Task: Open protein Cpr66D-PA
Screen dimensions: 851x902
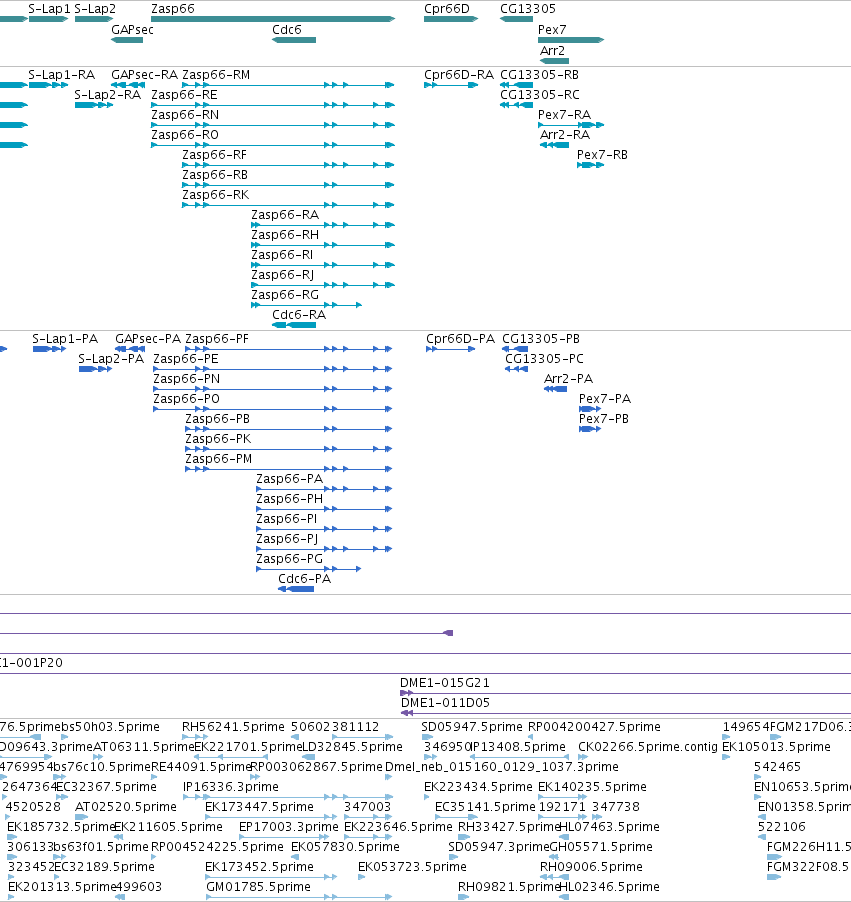Action: pos(460,339)
